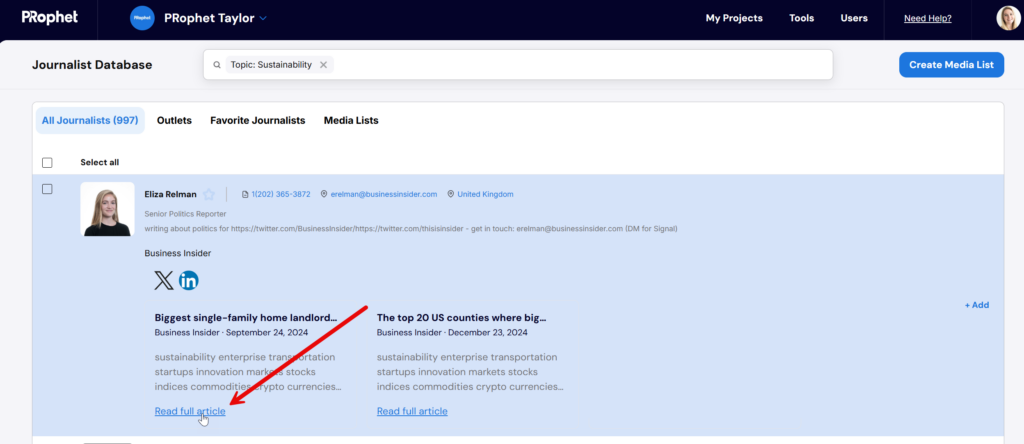Select the All Journalists (997) tab
This screenshot has width=1024, height=444.
90,121
